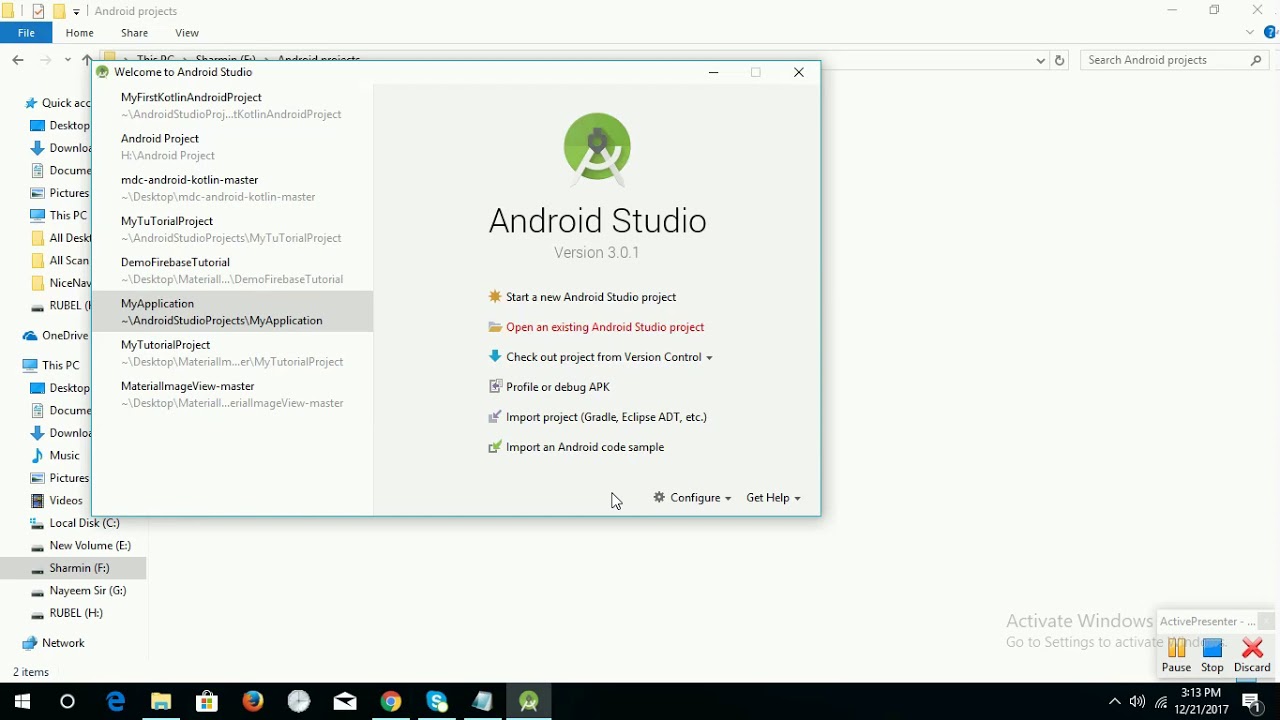Viewport: 1280px width, 720px height.
Task: Open Explorer help question mark
Action: tap(1270, 33)
